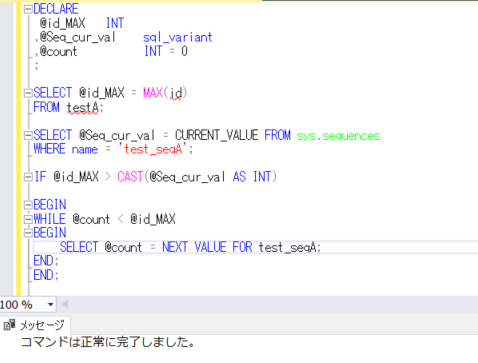Place cursor in the NEXT VALUE FOR line

coord(256,247)
